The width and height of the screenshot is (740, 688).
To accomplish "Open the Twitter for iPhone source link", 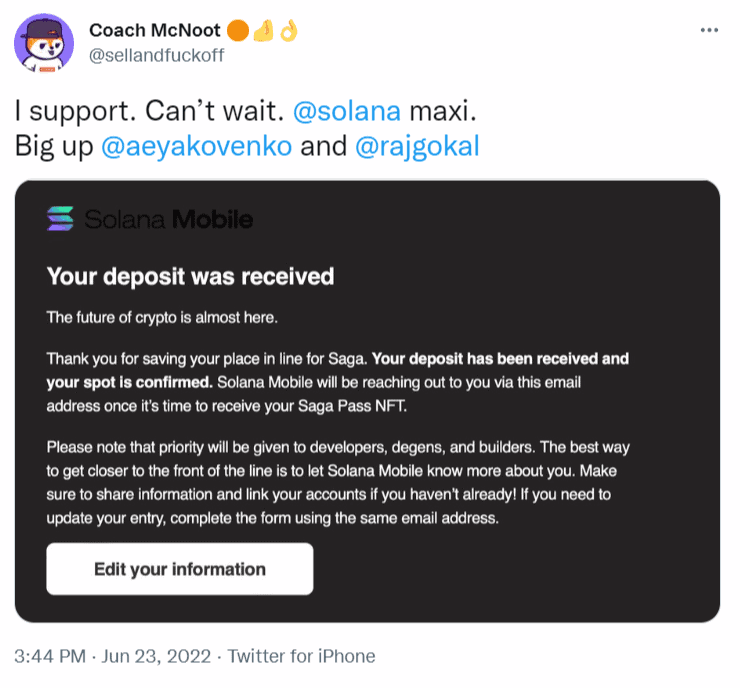I will click(302, 656).
